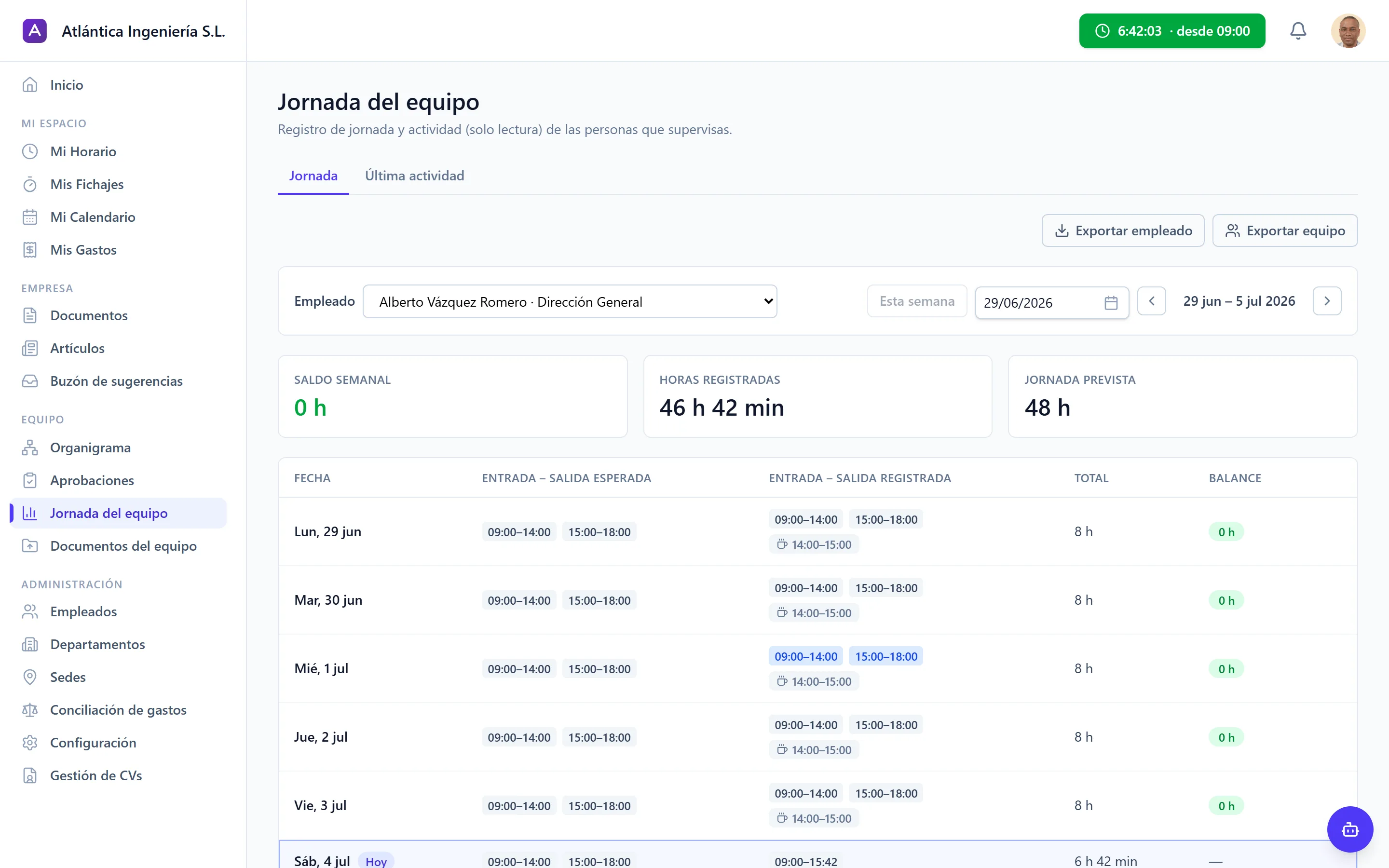Click the running clock-in timer
1389x868 pixels.
[x=1171, y=31]
